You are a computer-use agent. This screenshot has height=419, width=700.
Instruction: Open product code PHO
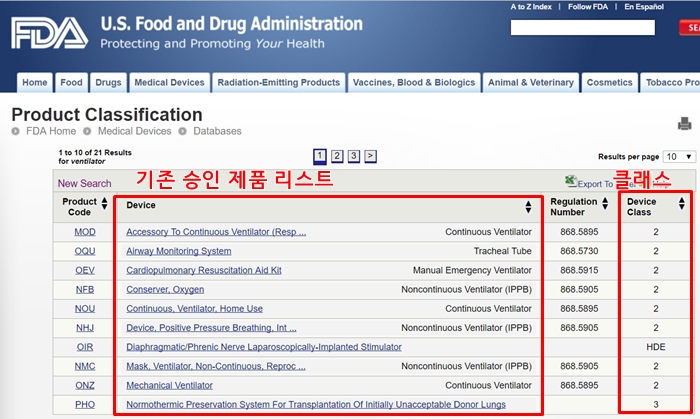pos(85,405)
